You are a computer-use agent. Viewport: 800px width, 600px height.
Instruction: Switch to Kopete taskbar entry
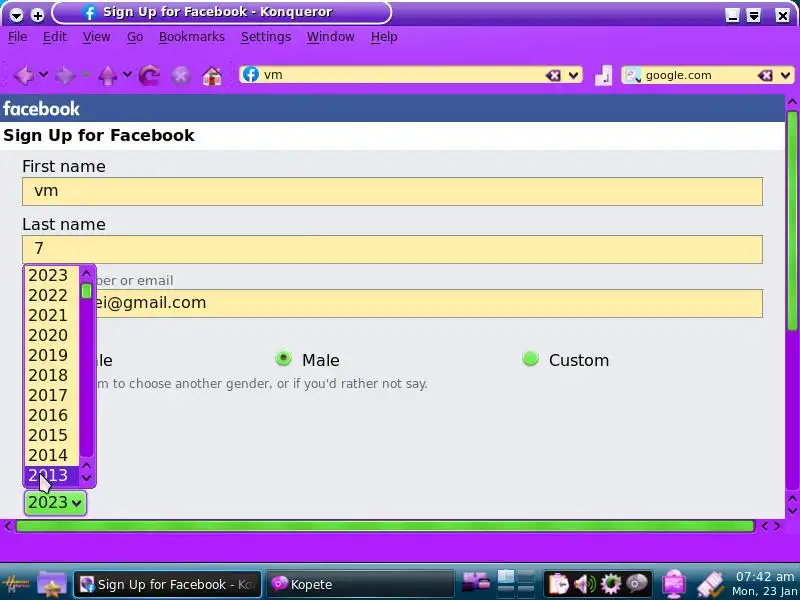point(360,584)
